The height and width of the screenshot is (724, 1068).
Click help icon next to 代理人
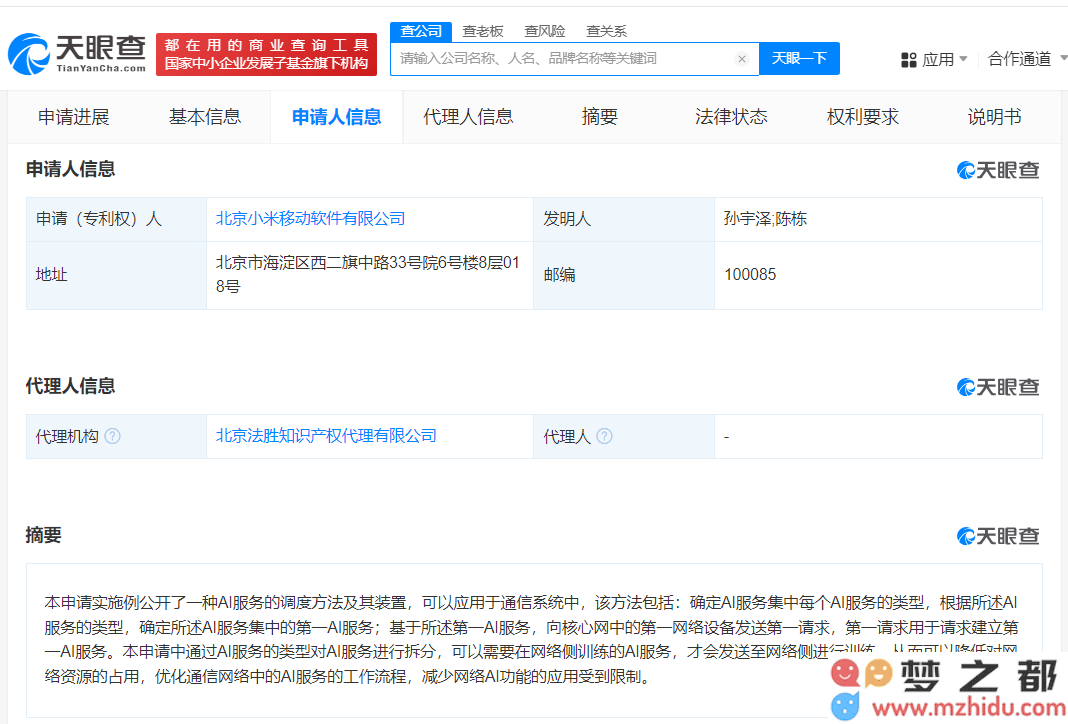point(604,436)
